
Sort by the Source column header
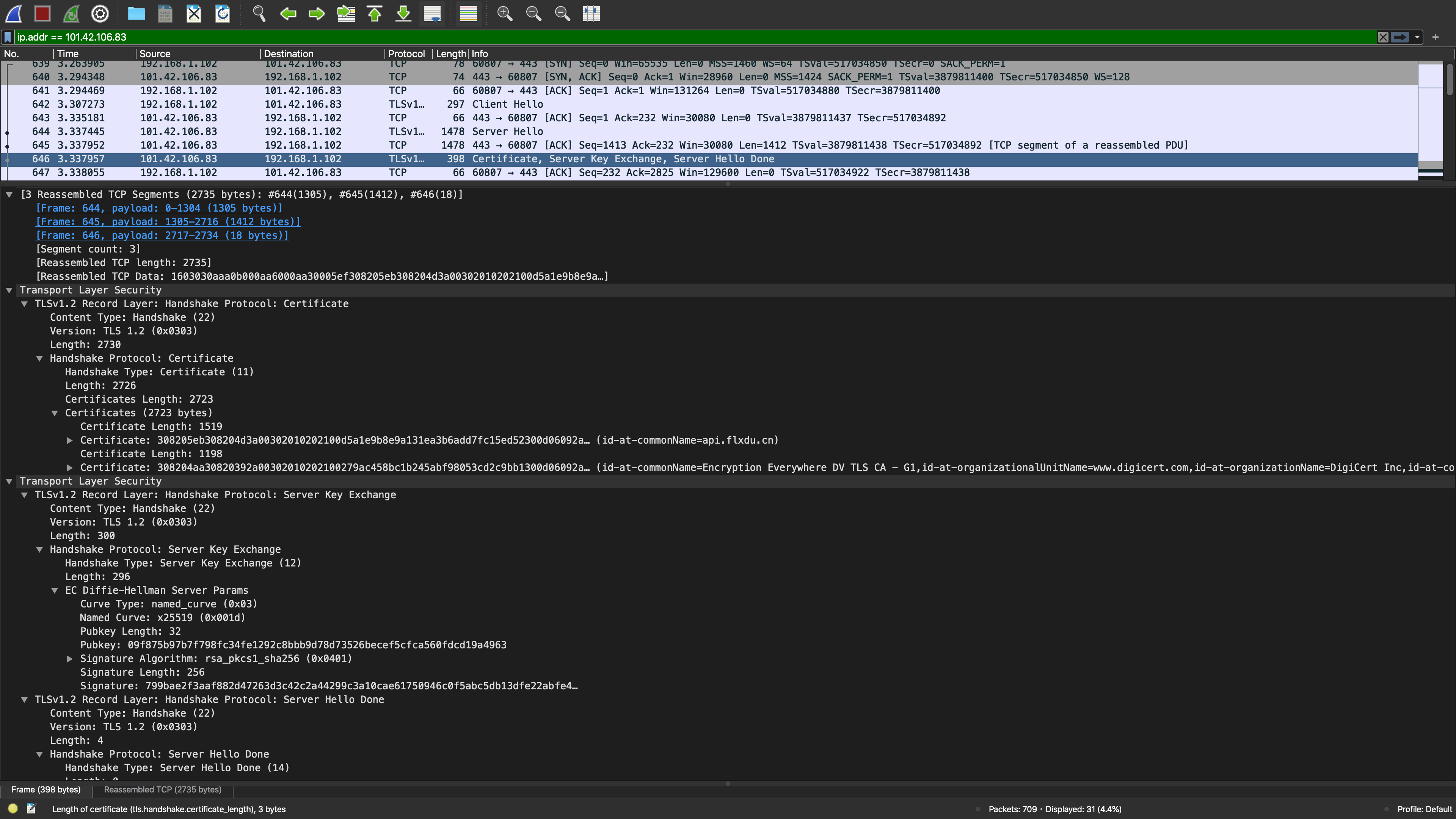coord(198,54)
